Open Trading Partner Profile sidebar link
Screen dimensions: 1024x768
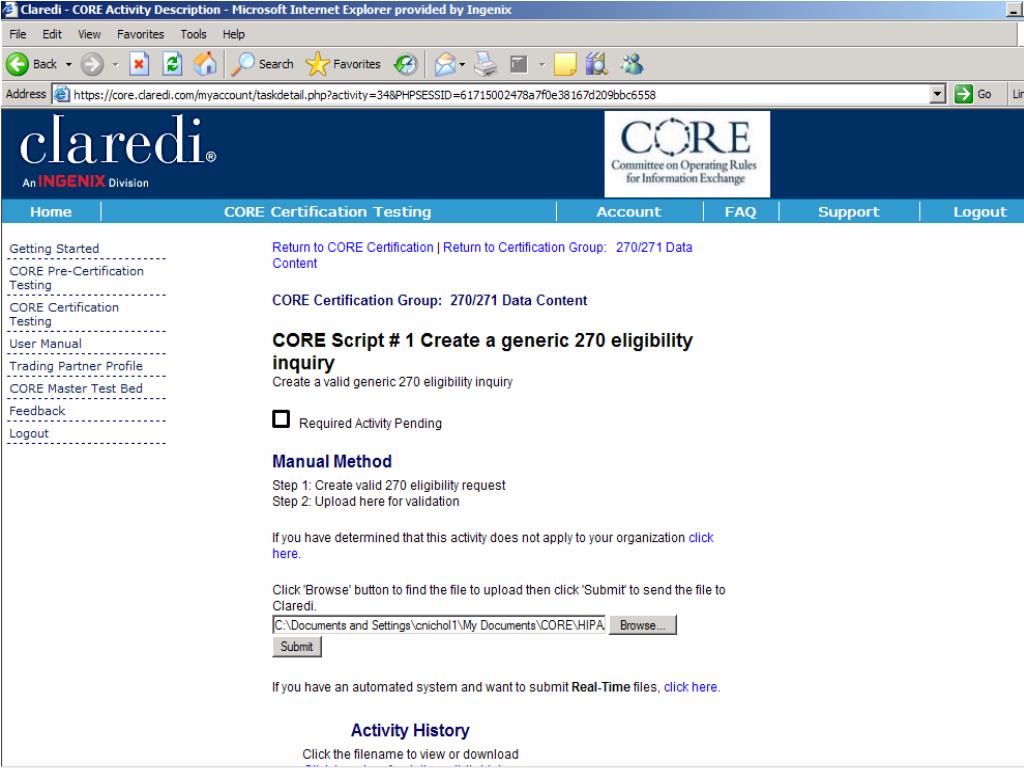tap(76, 366)
